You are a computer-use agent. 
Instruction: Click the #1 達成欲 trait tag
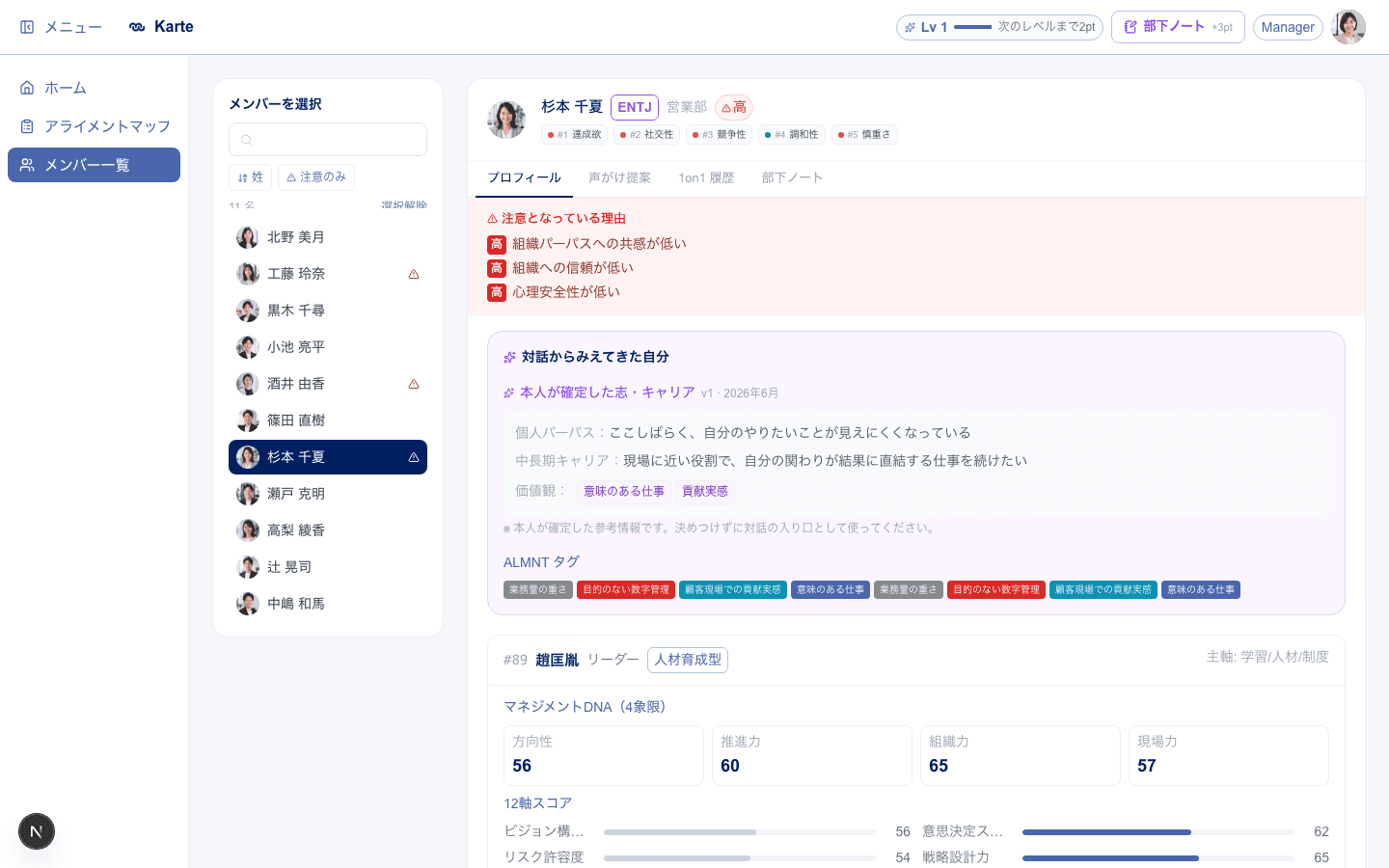574,135
